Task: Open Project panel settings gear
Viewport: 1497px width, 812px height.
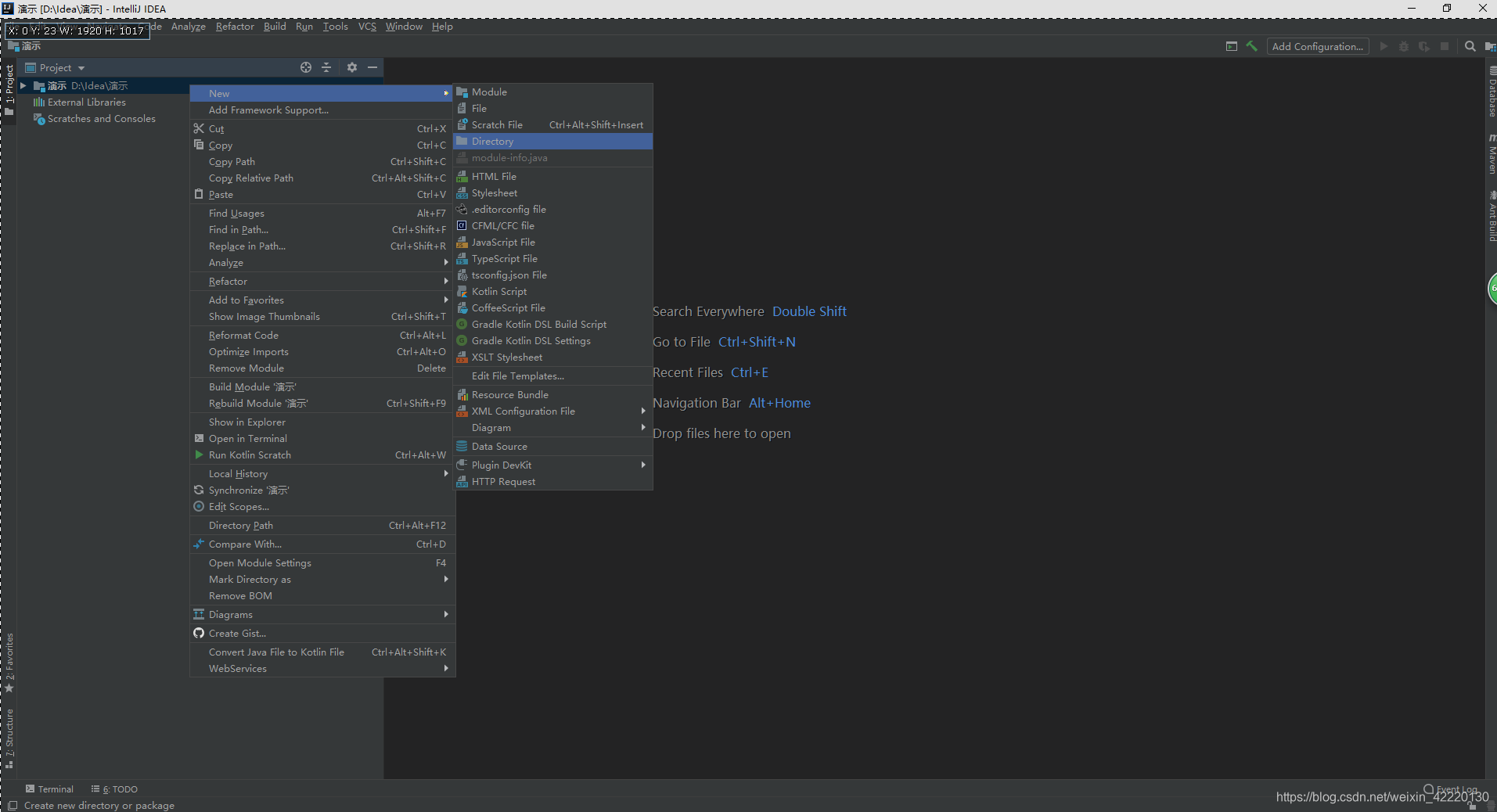Action: tap(352, 67)
